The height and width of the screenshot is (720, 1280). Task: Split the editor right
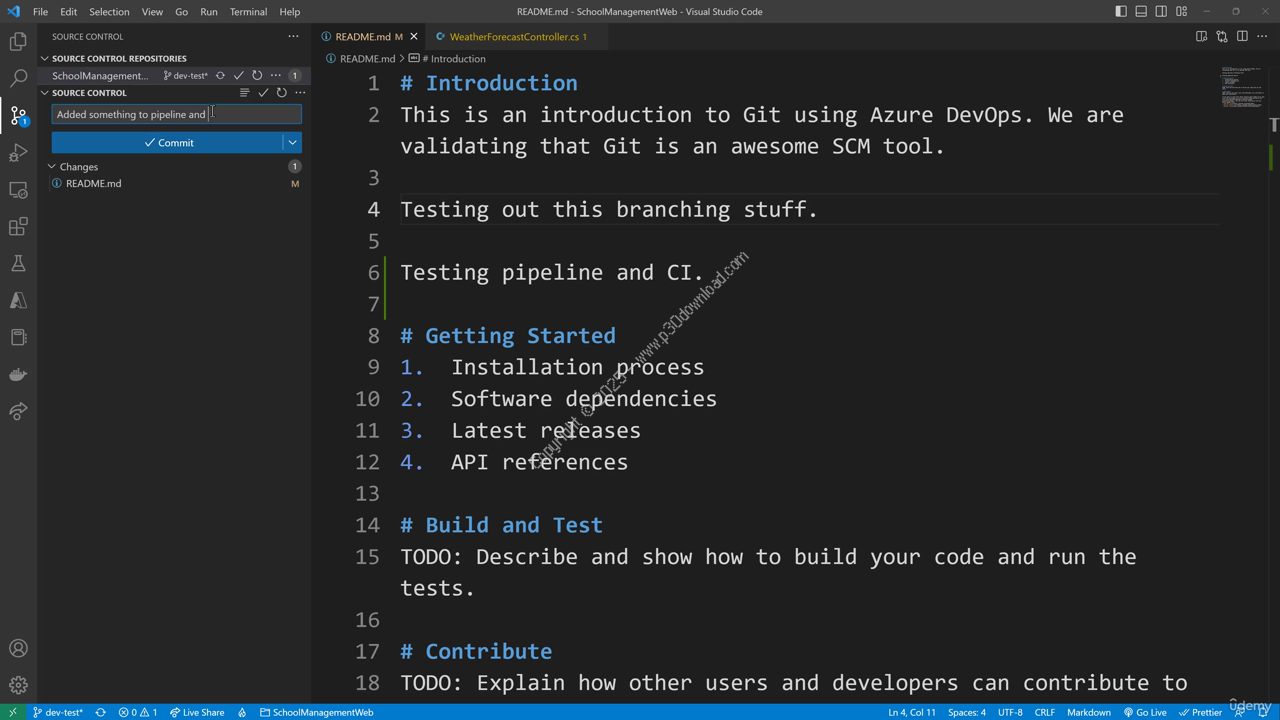pos(1242,36)
